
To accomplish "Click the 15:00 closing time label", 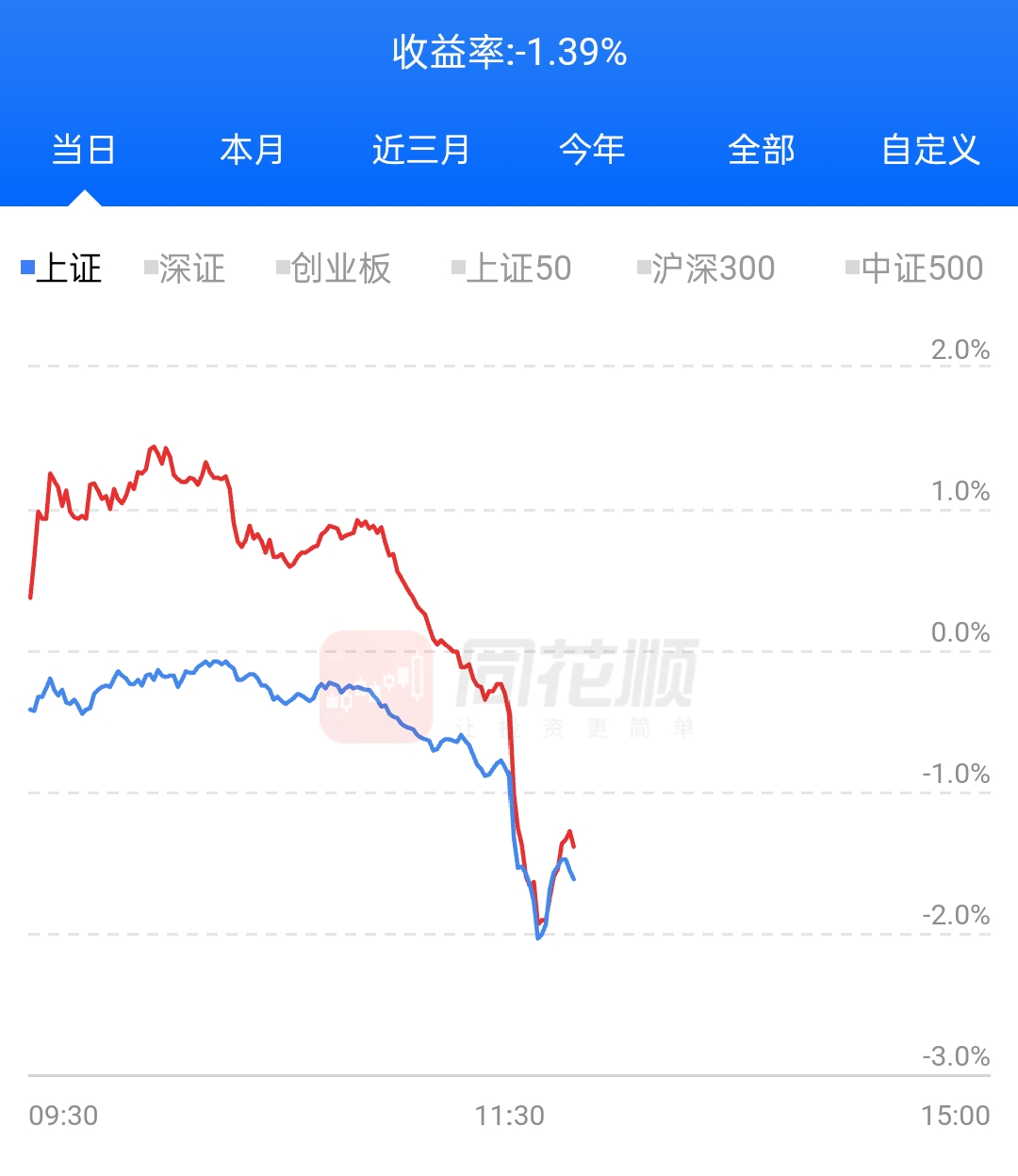I will (955, 1116).
